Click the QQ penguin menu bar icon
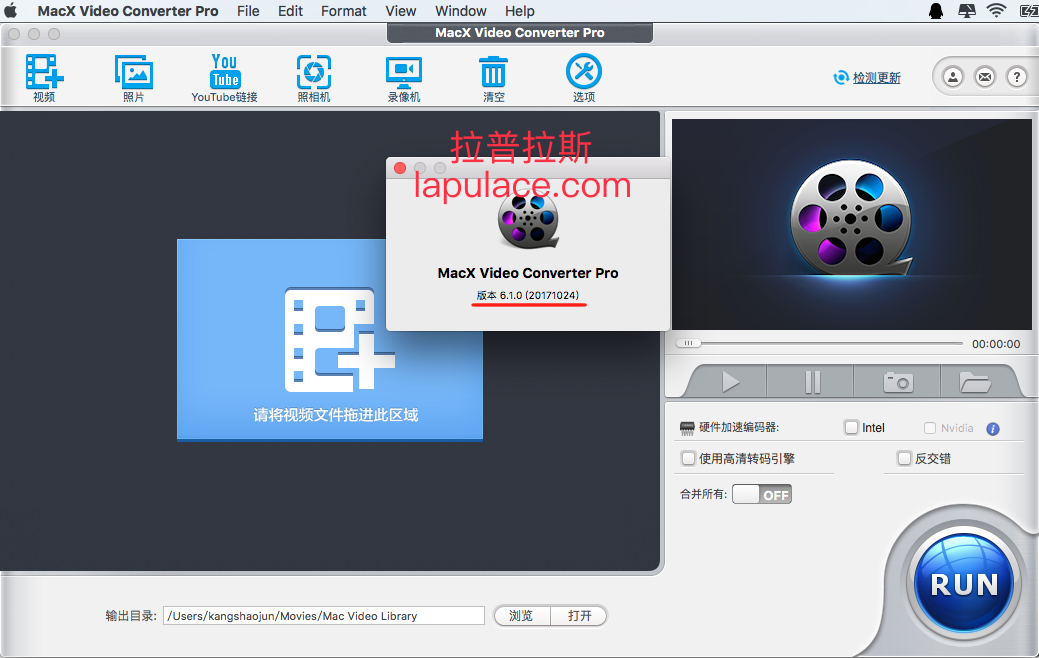Screen dimensions: 1039x658 tap(936, 11)
